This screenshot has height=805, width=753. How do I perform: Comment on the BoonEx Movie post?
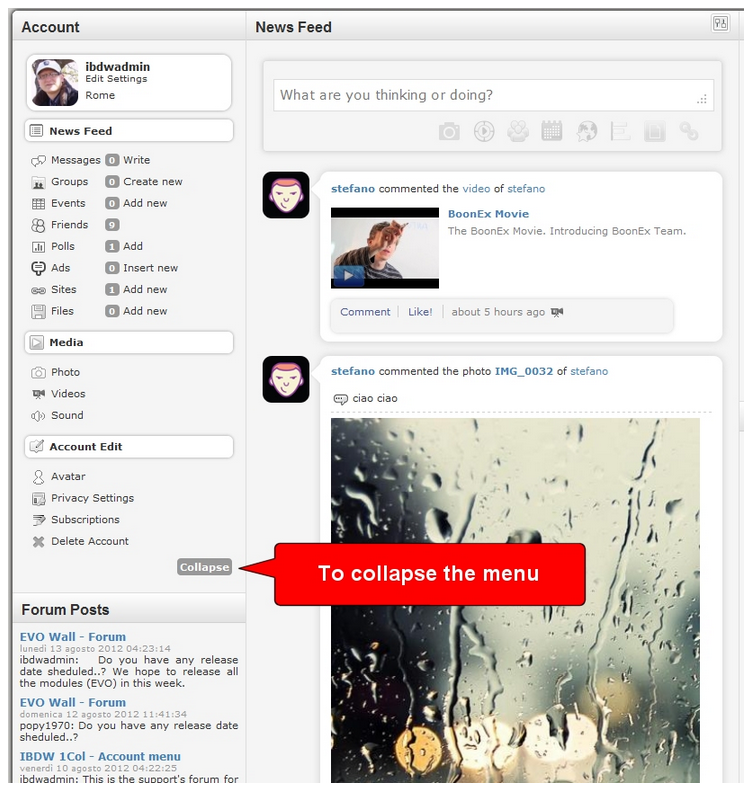pos(365,312)
